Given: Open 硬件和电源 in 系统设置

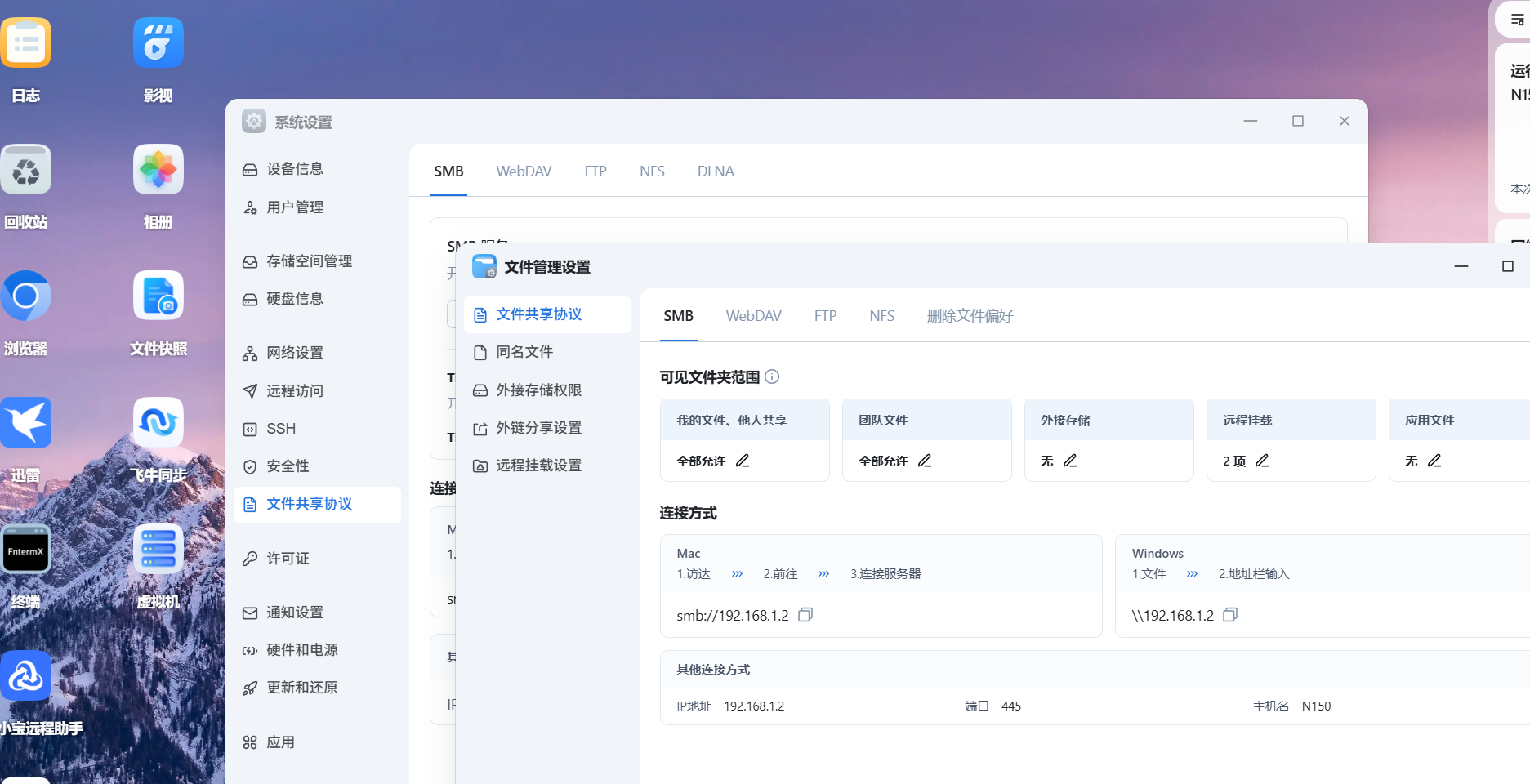Looking at the screenshot, I should point(317,650).
